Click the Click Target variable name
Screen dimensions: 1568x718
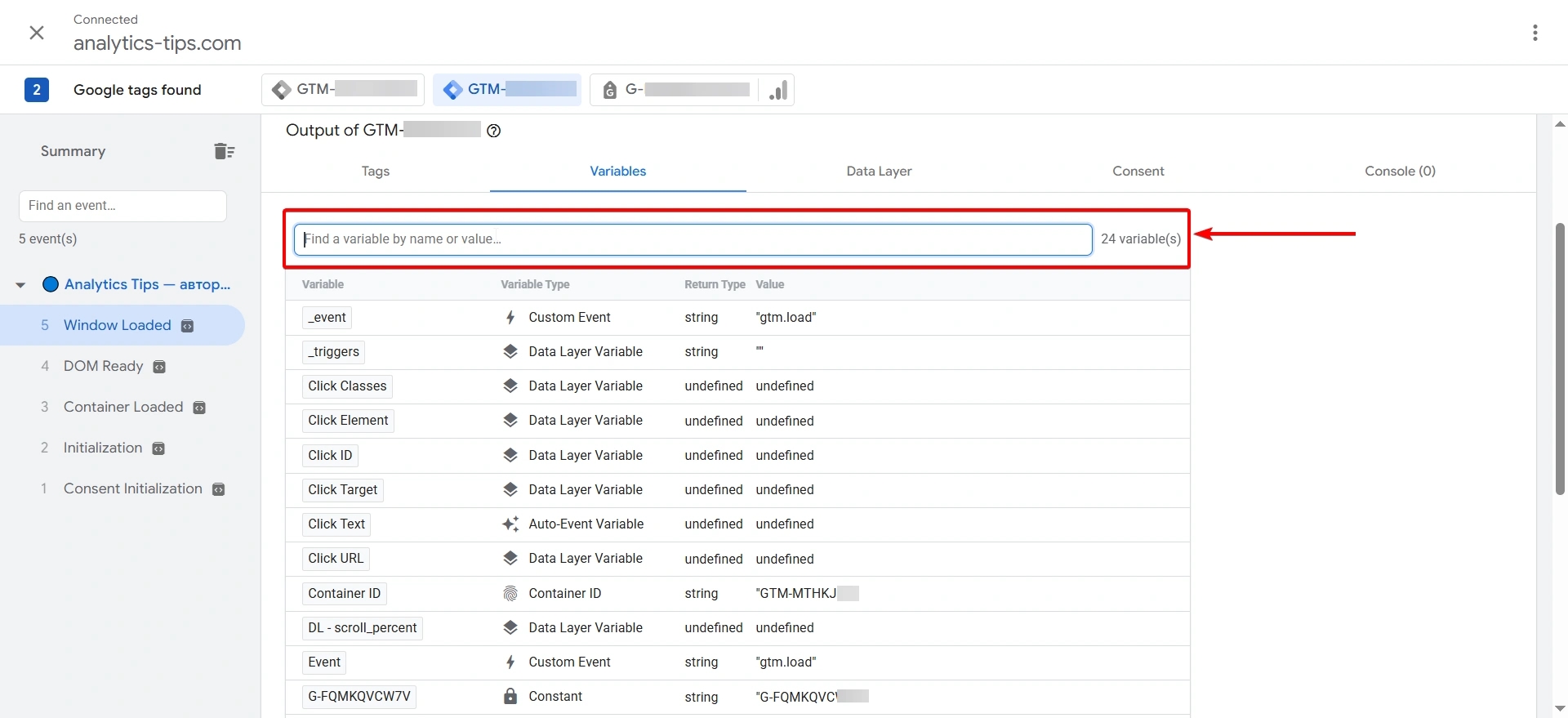point(343,490)
